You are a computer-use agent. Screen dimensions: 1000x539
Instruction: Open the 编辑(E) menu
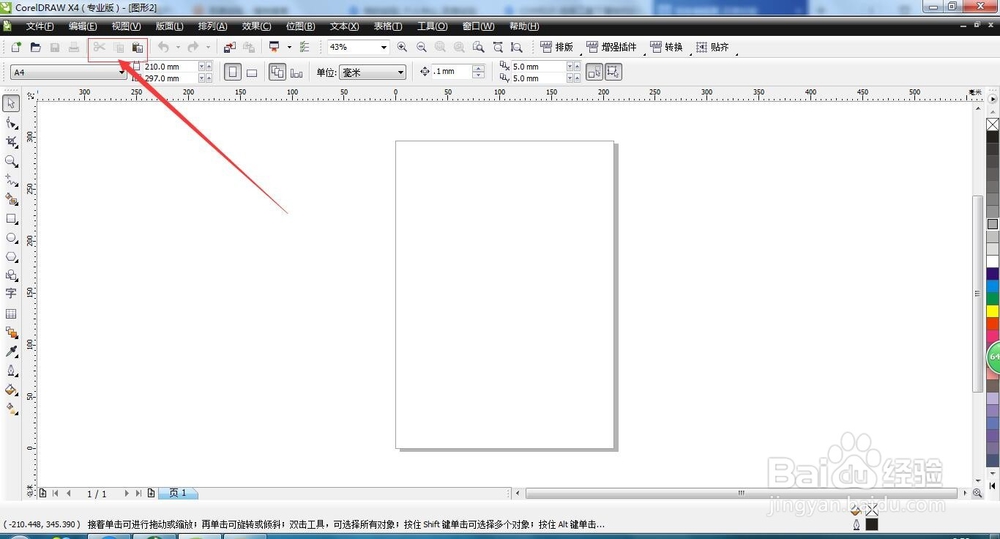[x=83, y=26]
